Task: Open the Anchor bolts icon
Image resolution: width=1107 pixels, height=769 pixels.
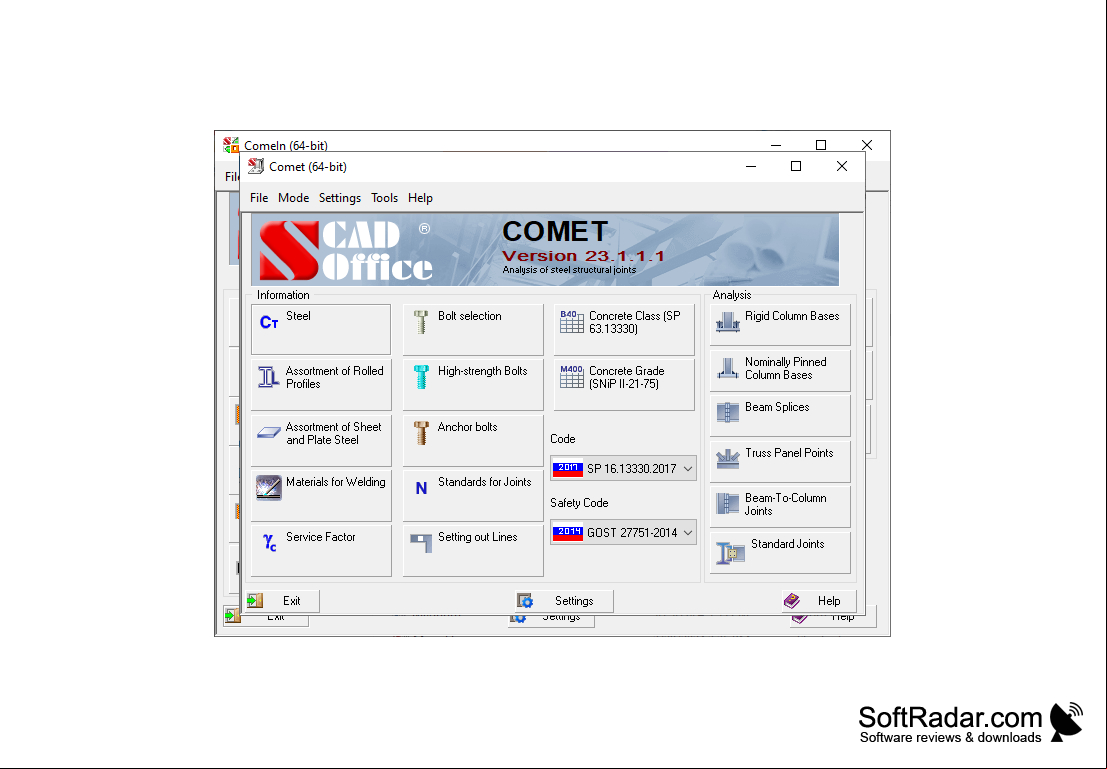Action: click(x=421, y=433)
